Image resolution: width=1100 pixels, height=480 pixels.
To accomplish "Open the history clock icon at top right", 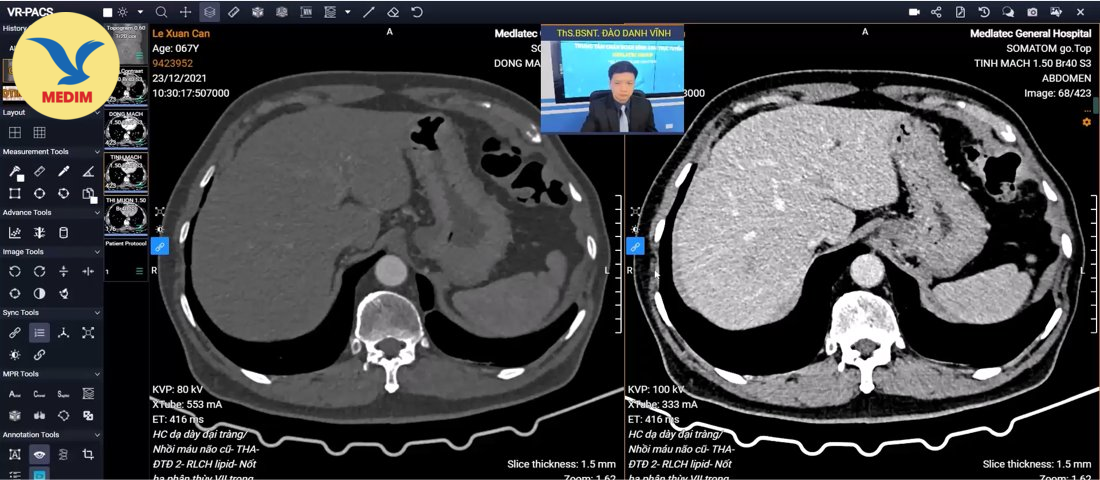I will click(984, 12).
